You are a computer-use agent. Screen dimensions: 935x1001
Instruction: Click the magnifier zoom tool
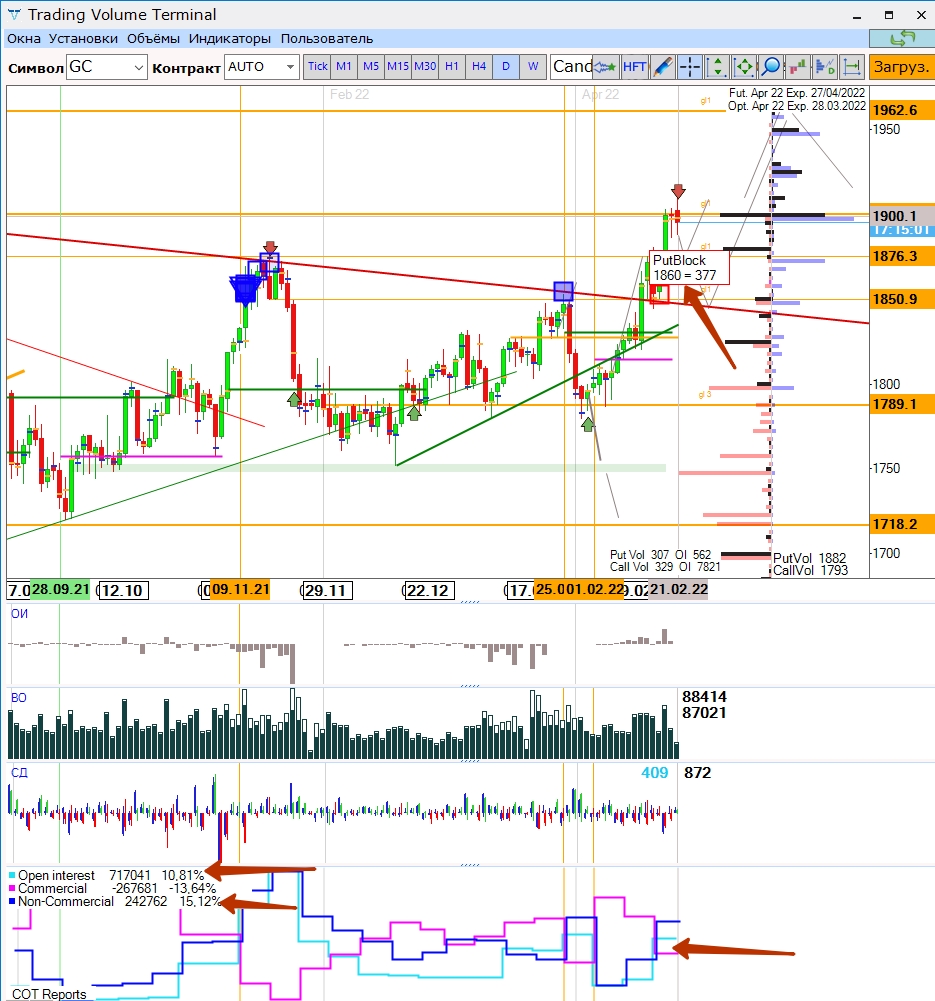[771, 67]
